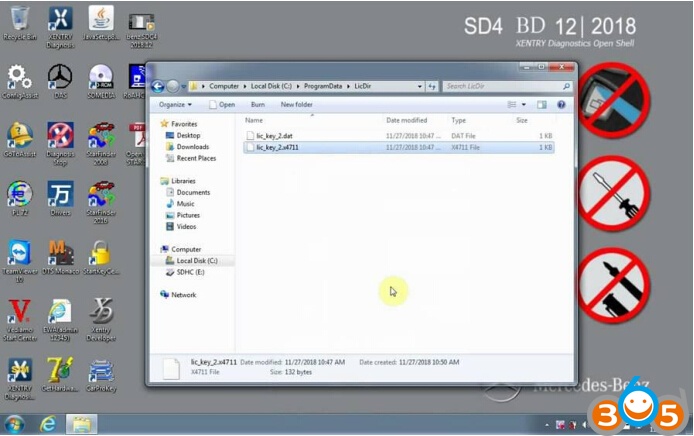Open the address bar history dropdown
The height and width of the screenshot is (436, 694).
coord(420,86)
